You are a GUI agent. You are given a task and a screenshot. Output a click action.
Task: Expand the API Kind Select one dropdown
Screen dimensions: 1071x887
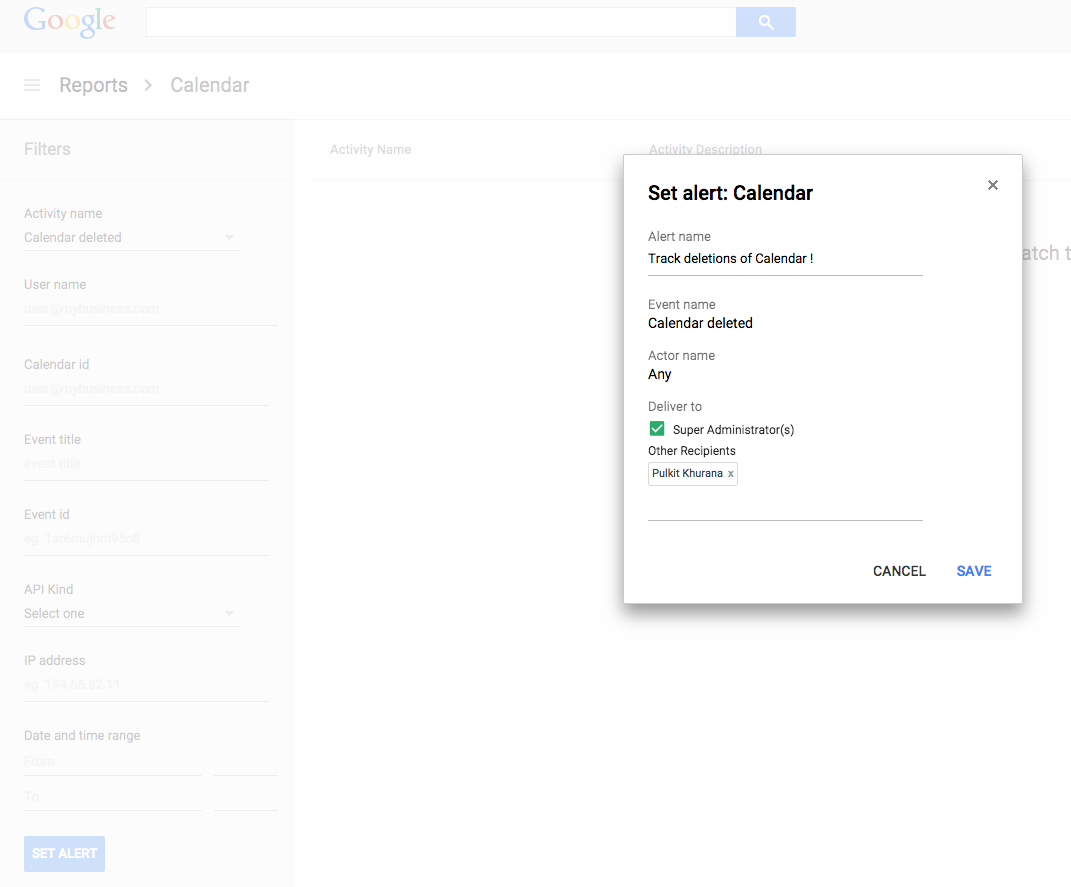tap(130, 613)
